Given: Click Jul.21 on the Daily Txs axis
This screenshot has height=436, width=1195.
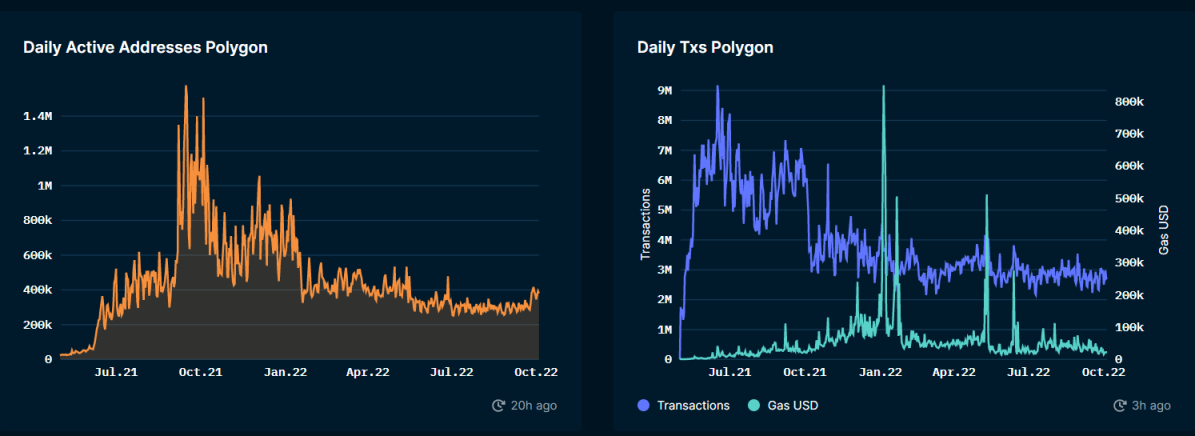Looking at the screenshot, I should (728, 372).
